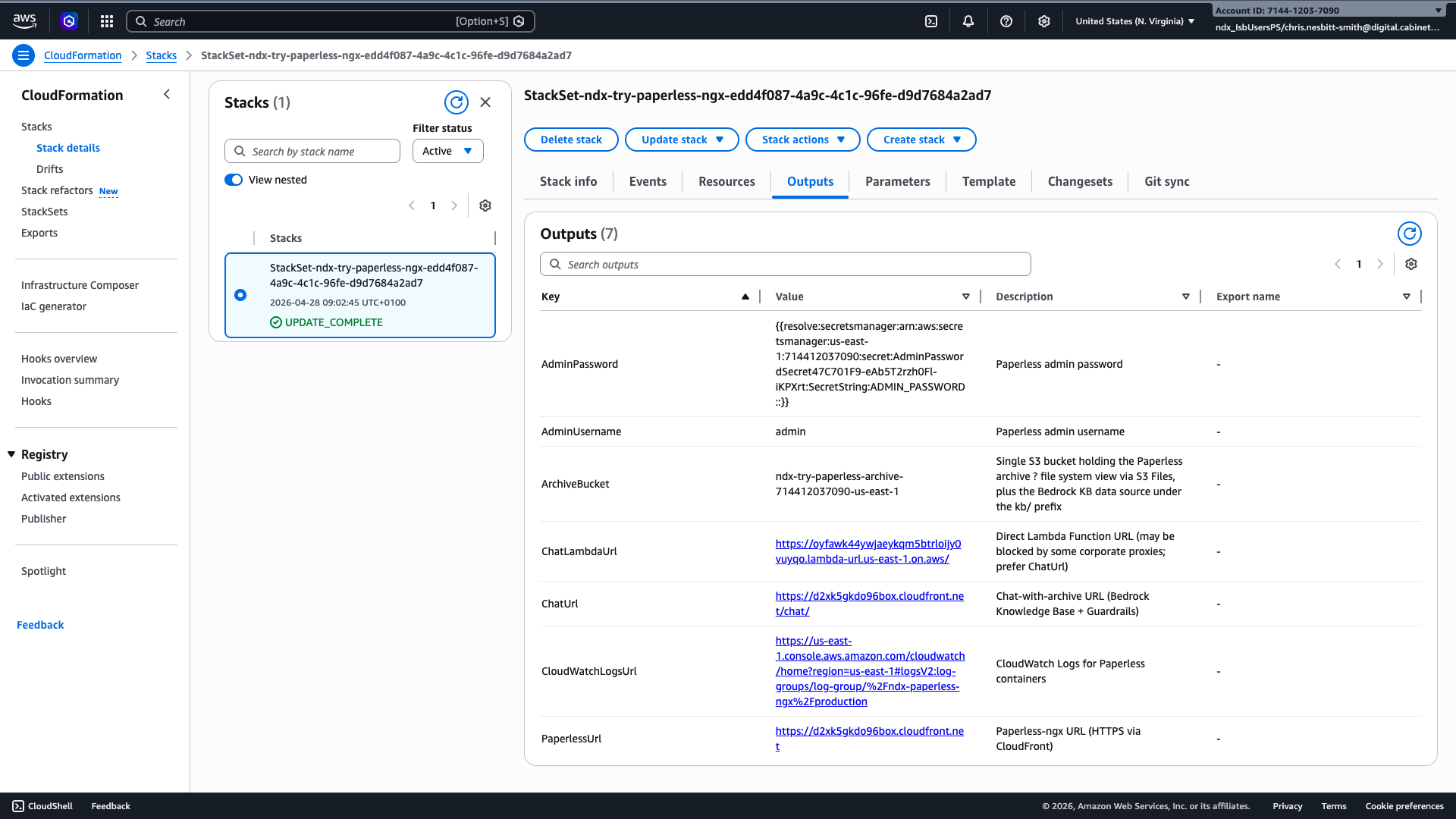Screen dimensions: 1456x819
Task: Click the Search by stack name field
Action: [312, 151]
